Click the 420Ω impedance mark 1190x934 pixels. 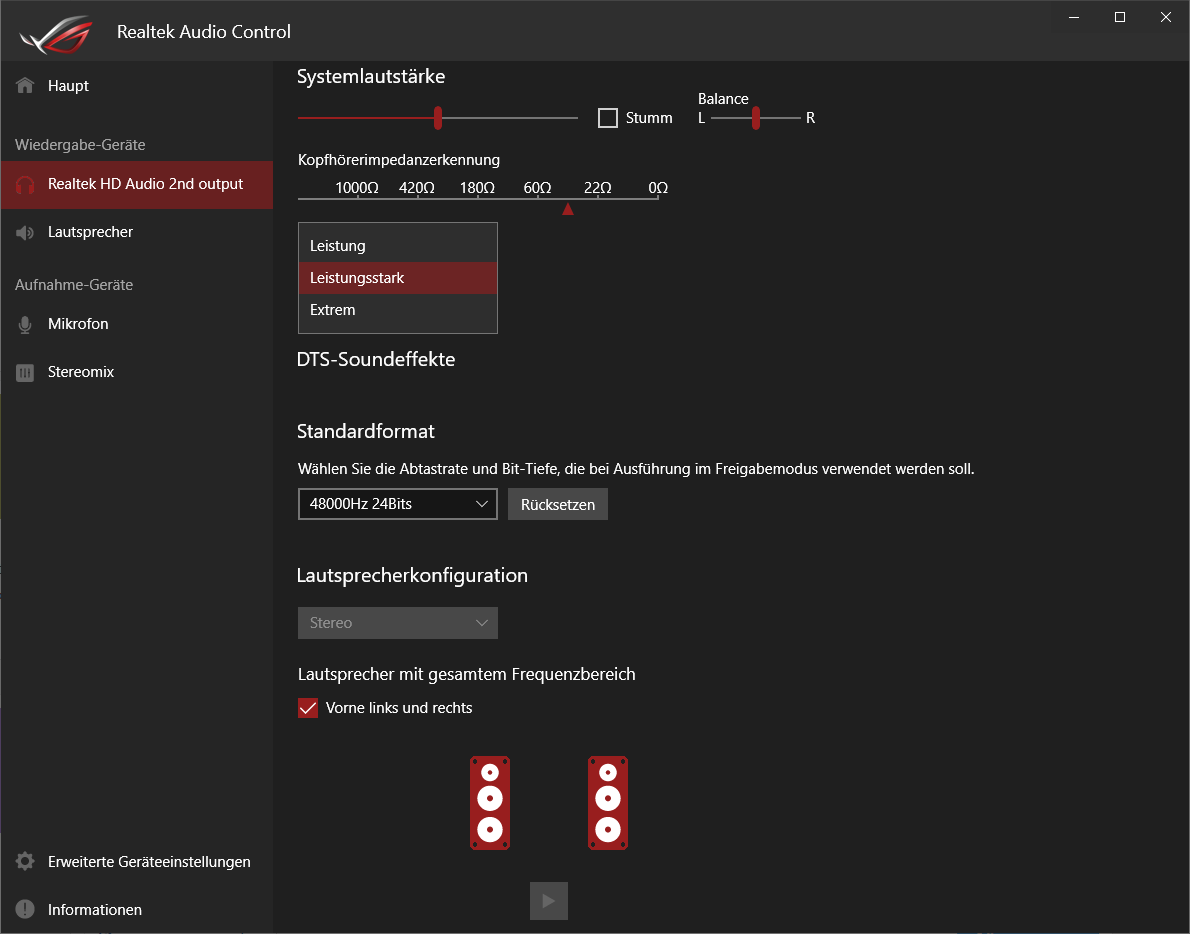click(x=417, y=188)
